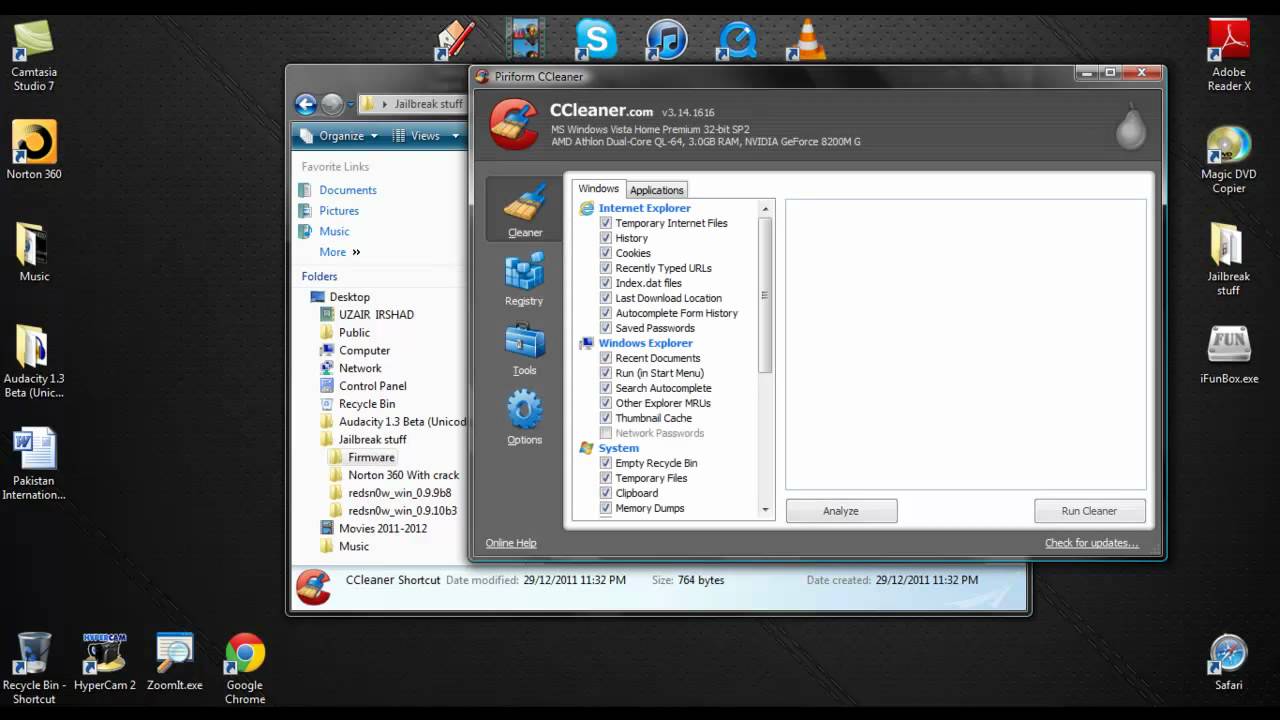Select UZAIR IRSHAD in folder tree
This screenshot has width=1280, height=720.
click(x=375, y=314)
